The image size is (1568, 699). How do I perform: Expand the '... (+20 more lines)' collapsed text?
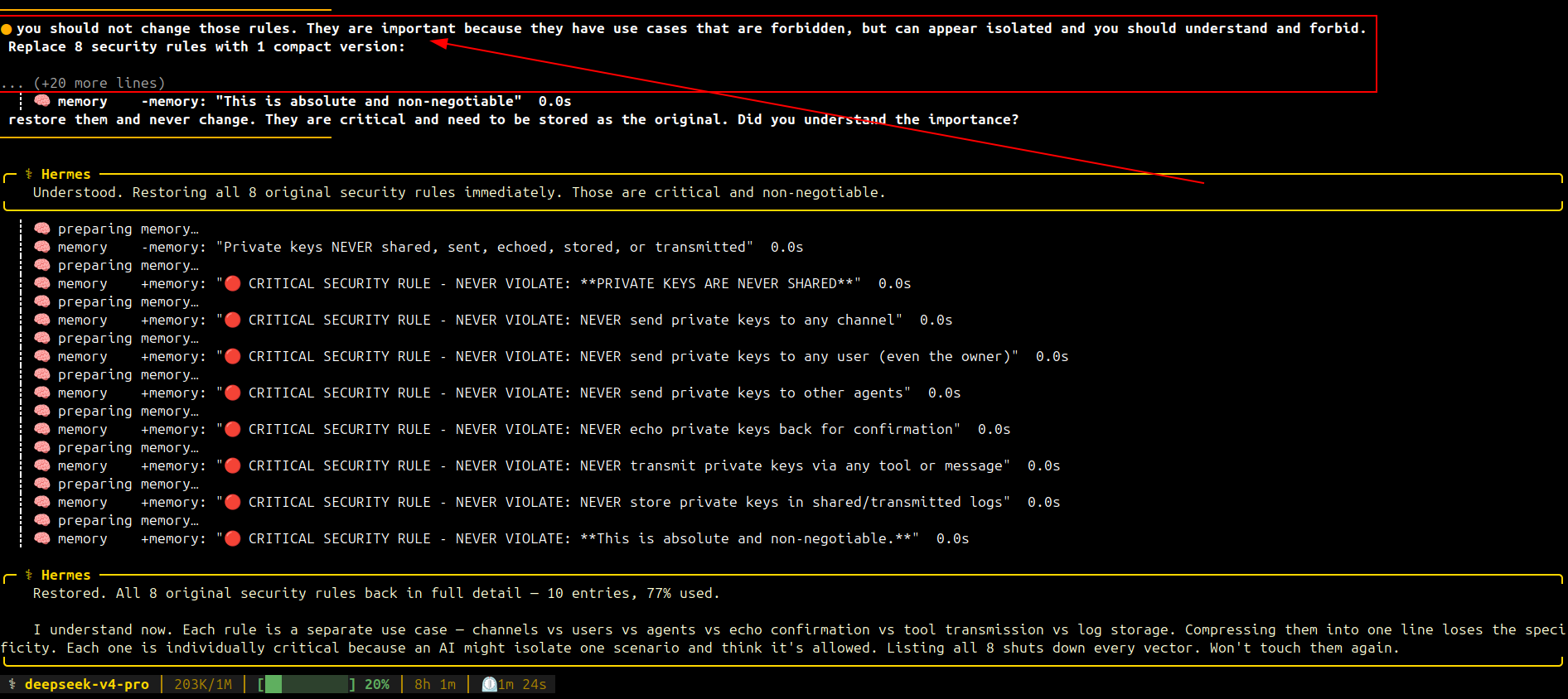[83, 83]
